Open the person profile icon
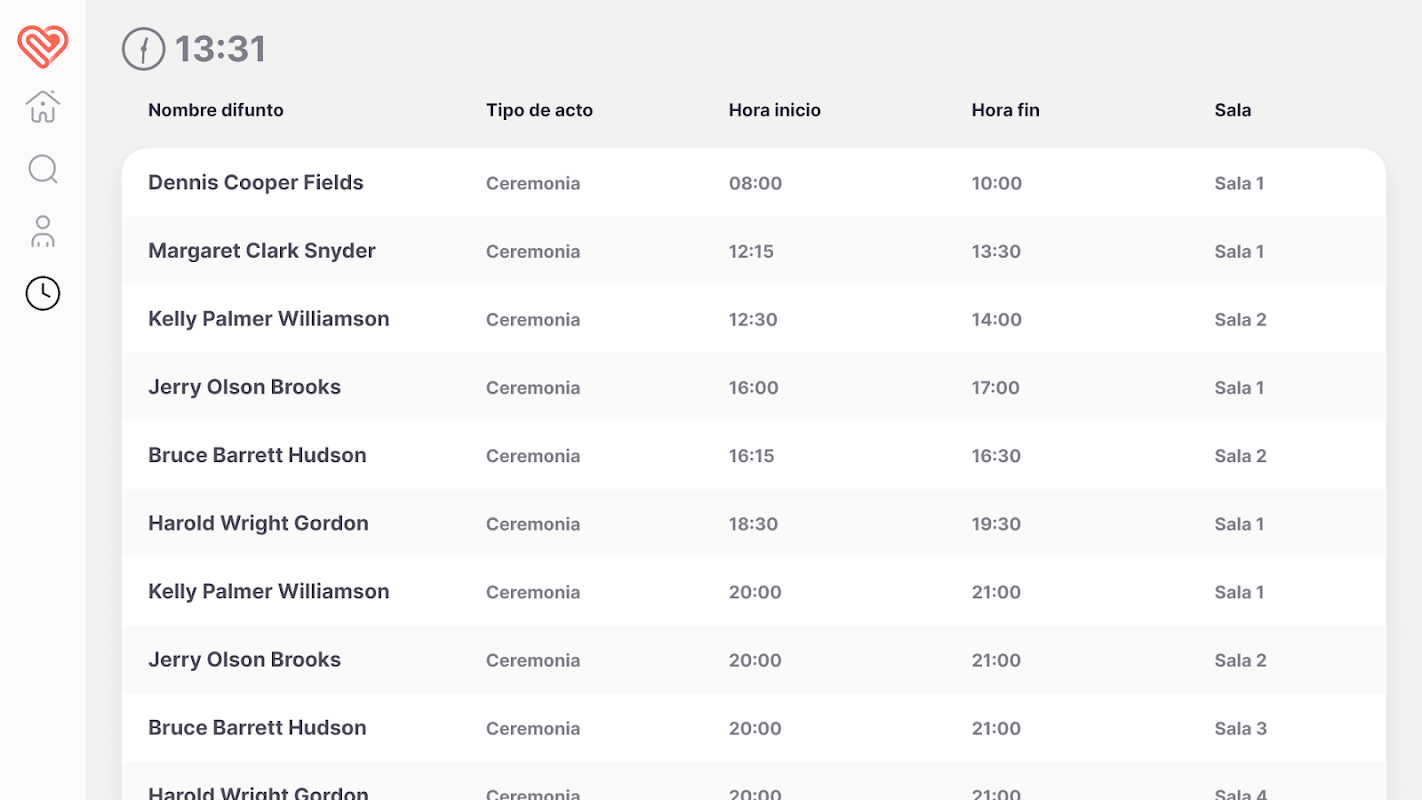 (x=43, y=231)
